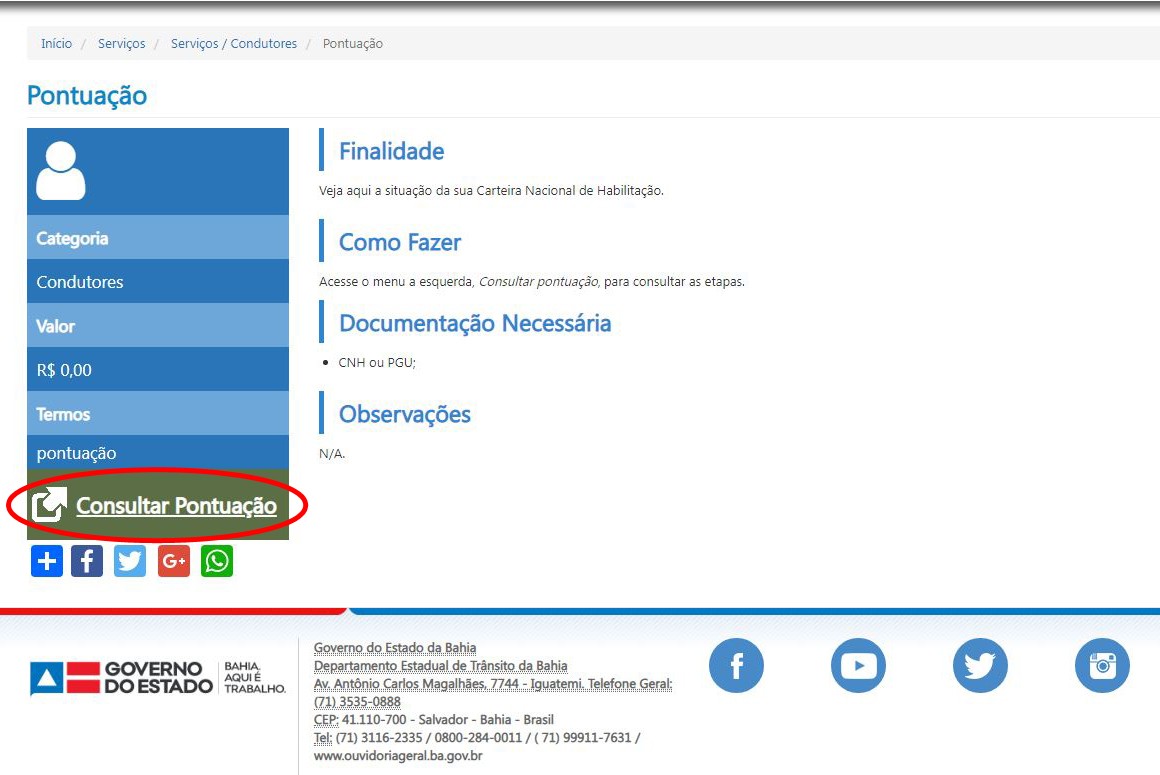Click www.ouvidoriageral.ba.gov.br footer link
1160x775 pixels.
(398, 756)
